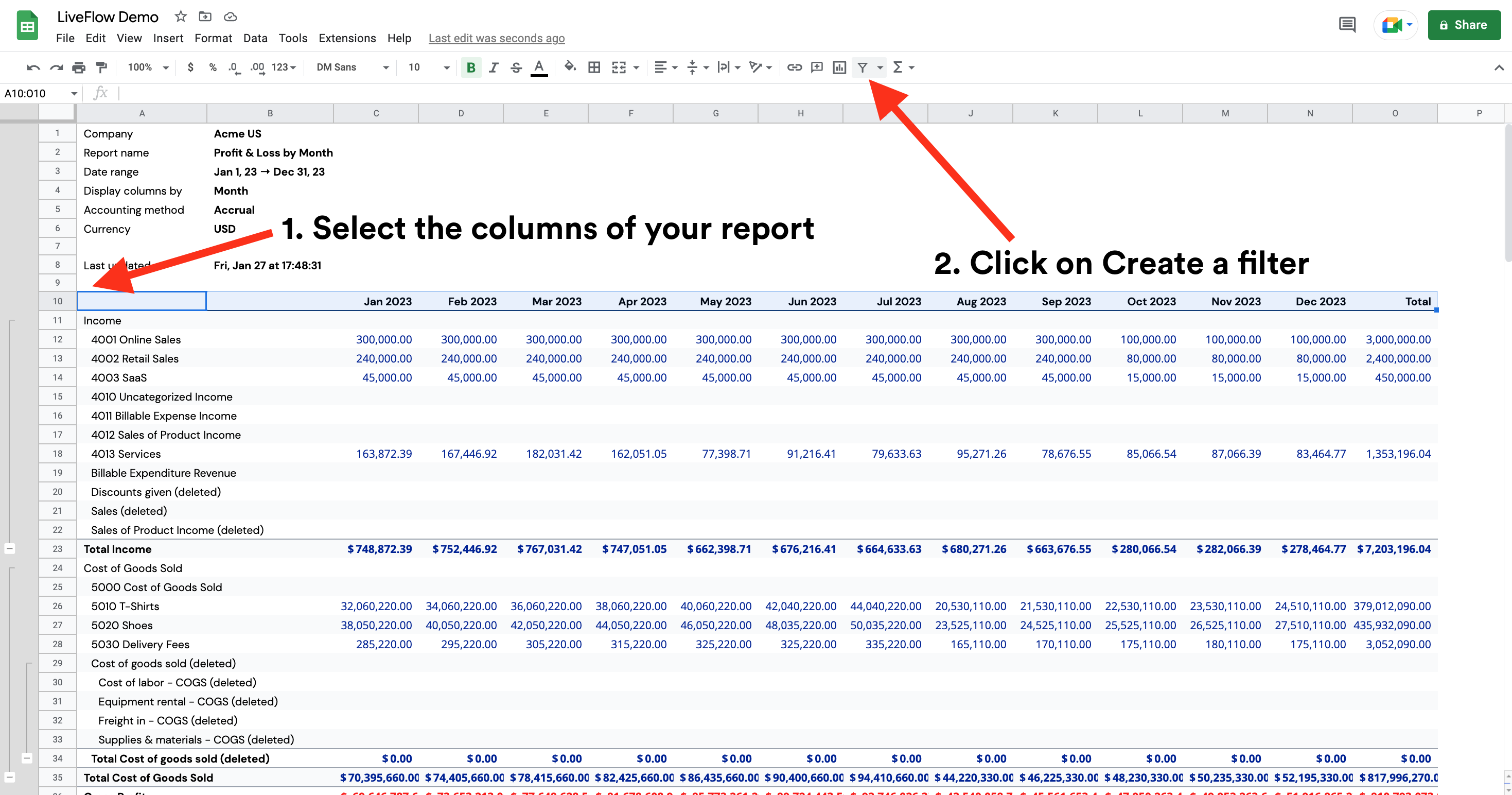Viewport: 1512px width, 795px height.
Task: Click the Name box showing A10:O10
Action: coord(41,93)
